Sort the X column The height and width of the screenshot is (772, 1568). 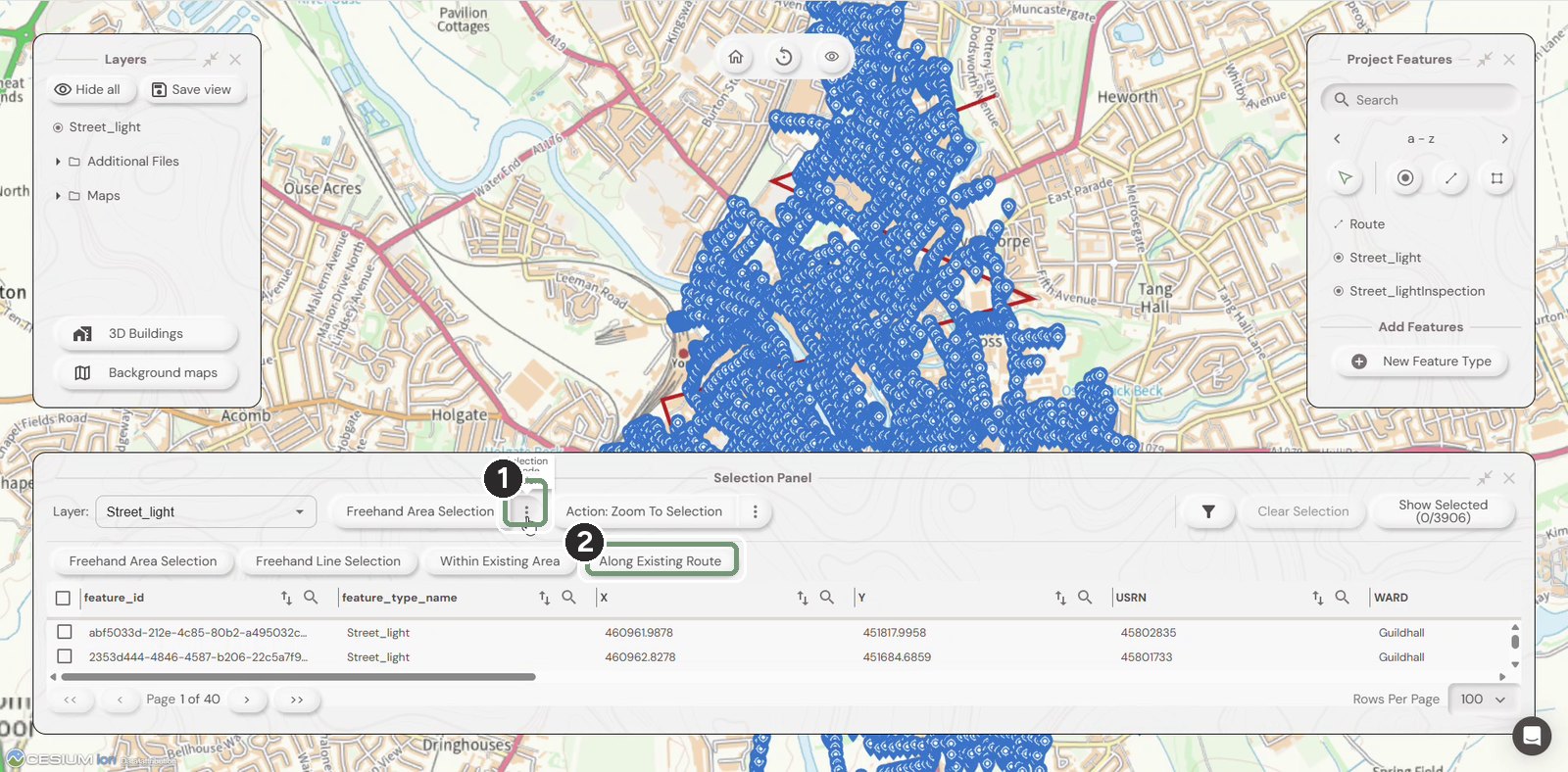pos(803,597)
